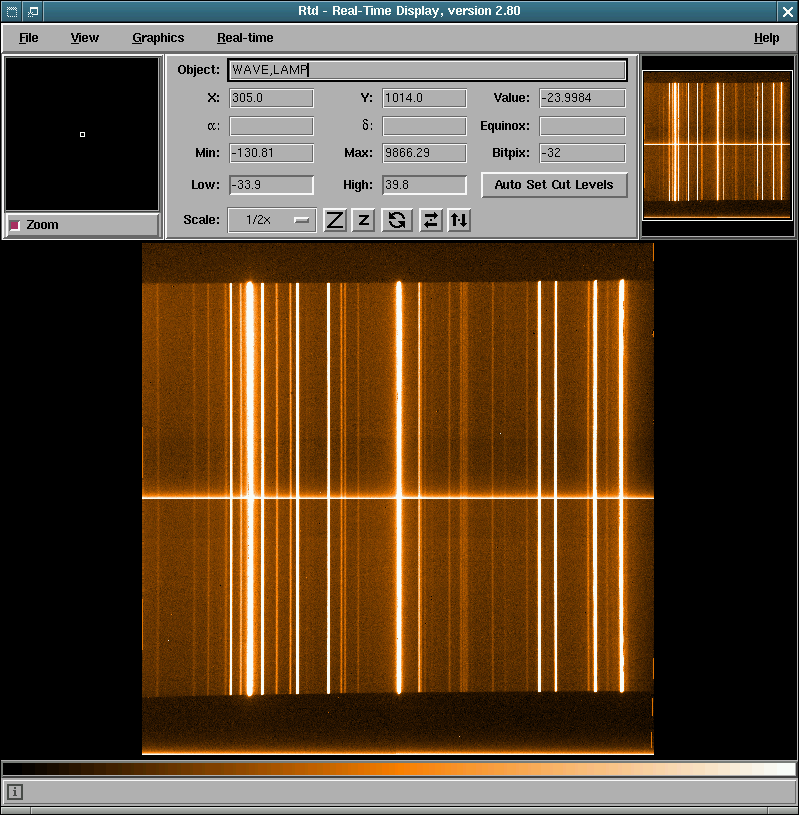Image resolution: width=799 pixels, height=815 pixels.
Task: Toggle the Zoom checkbox
Action: coord(15,225)
